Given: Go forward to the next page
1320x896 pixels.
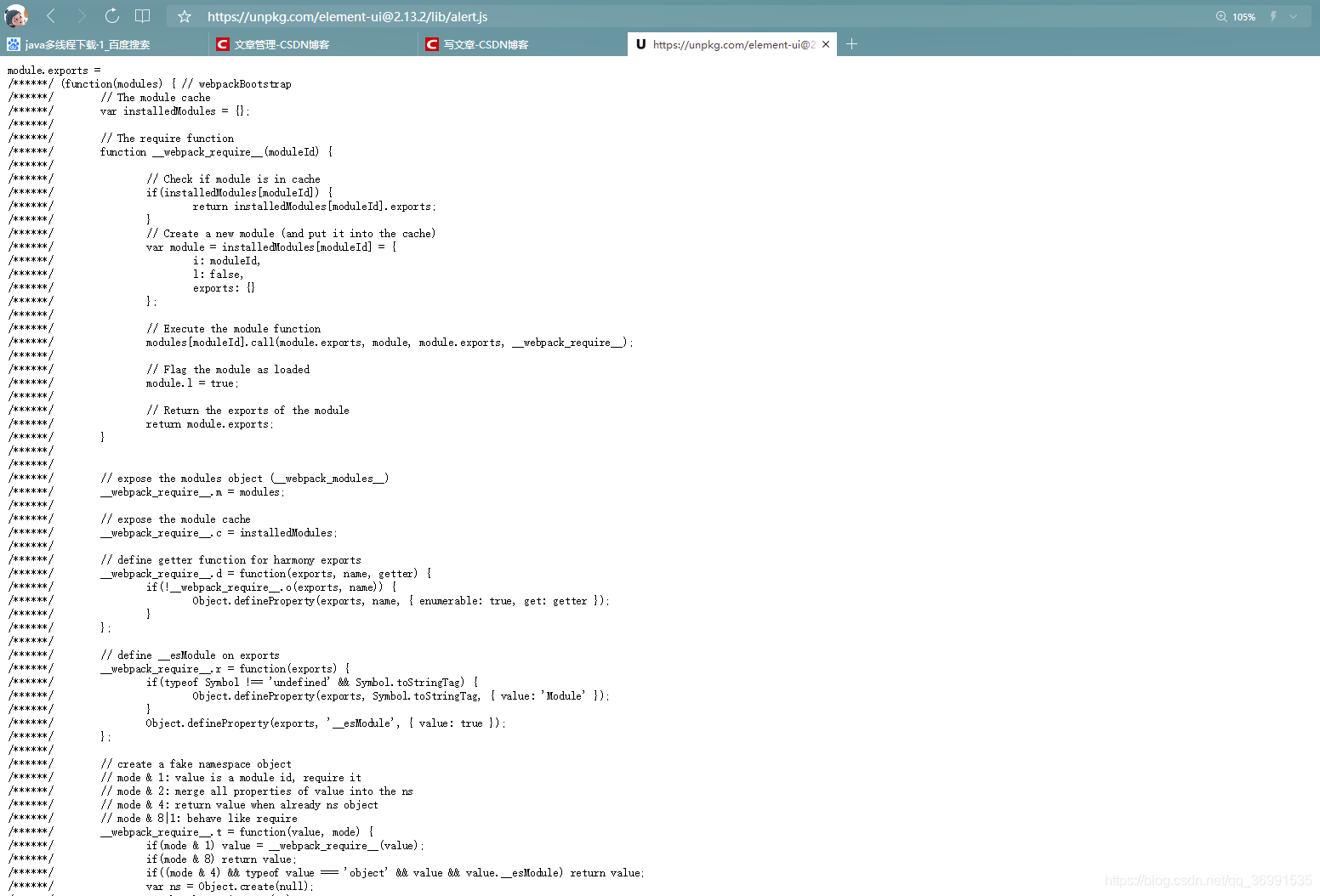Looking at the screenshot, I should point(82,16).
